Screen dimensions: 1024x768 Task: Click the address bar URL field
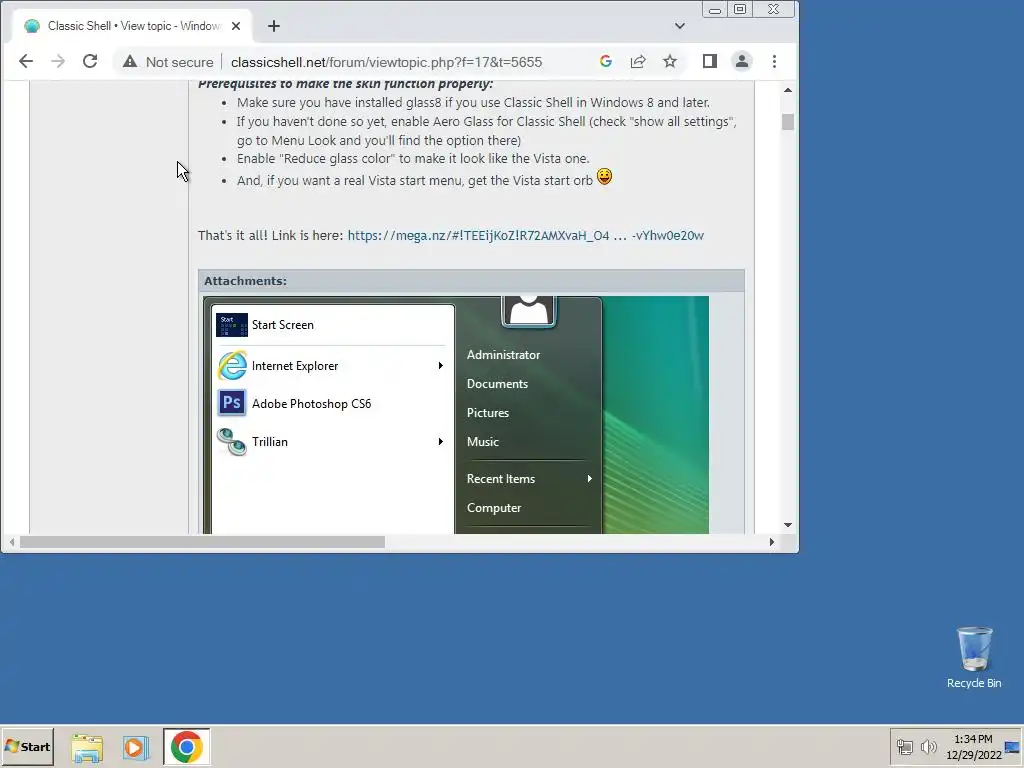[386, 62]
